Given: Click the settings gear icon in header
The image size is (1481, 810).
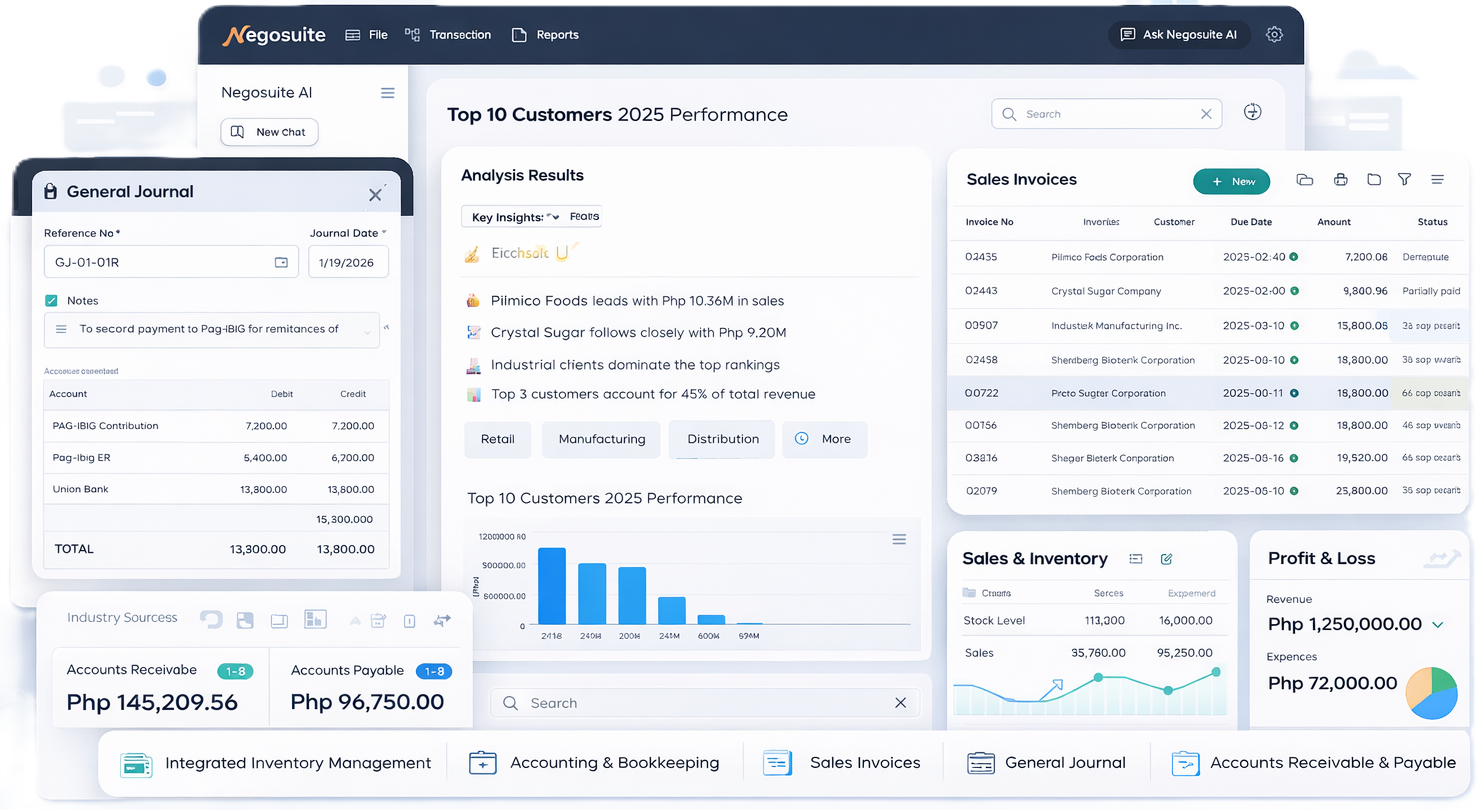Looking at the screenshot, I should coord(1274,34).
